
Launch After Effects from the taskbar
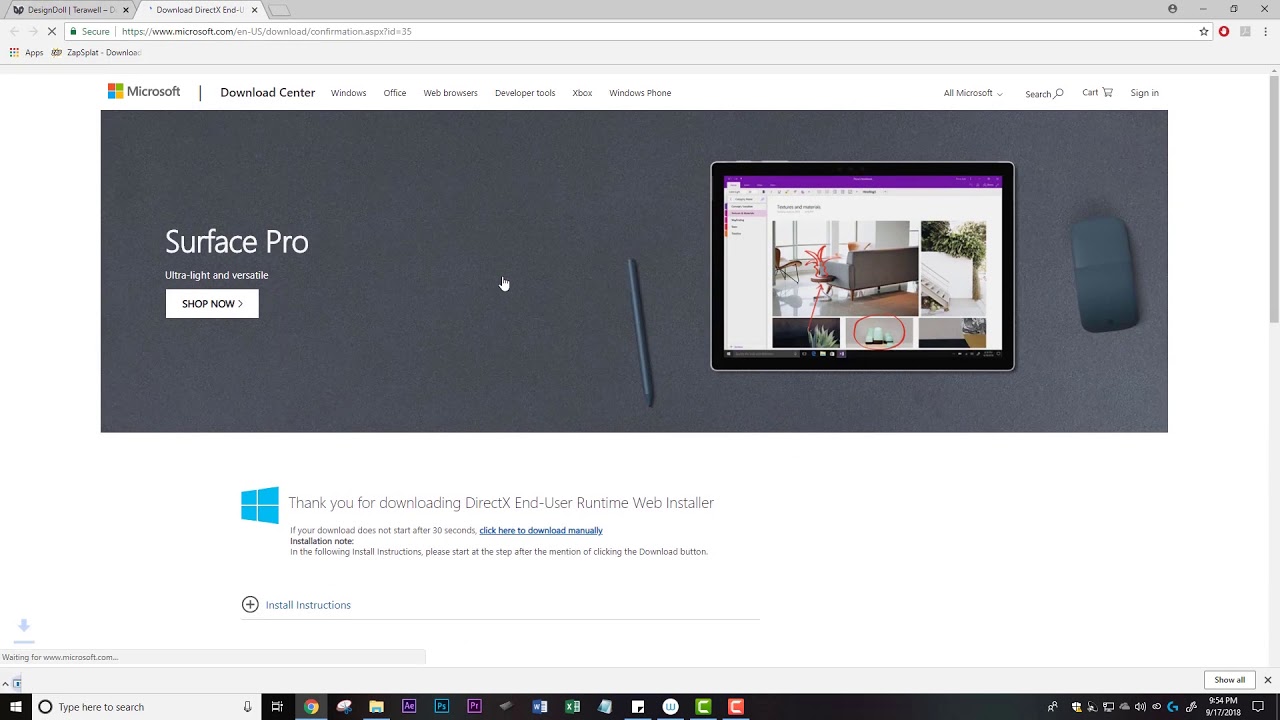[409, 706]
